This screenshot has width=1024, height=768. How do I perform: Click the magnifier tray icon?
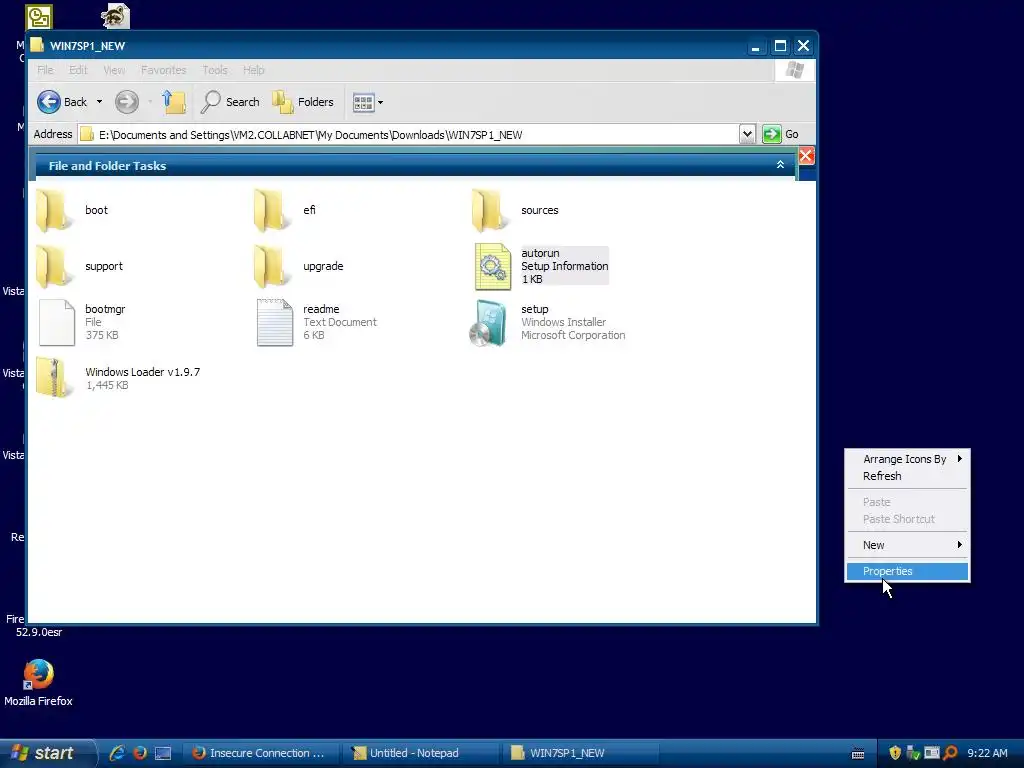[x=950, y=753]
